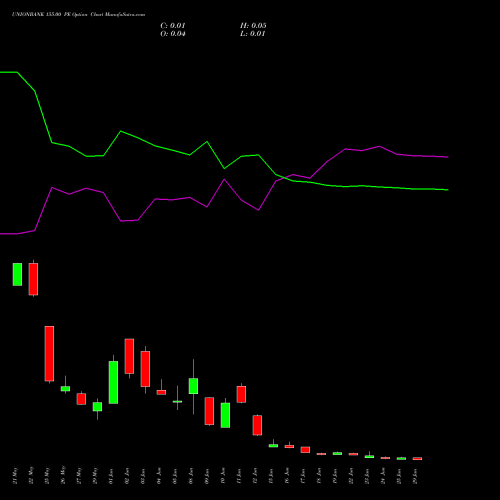The width and height of the screenshot is (500, 500).
Task: Click the green candle above 08 Jun
Action: [x=193, y=386]
